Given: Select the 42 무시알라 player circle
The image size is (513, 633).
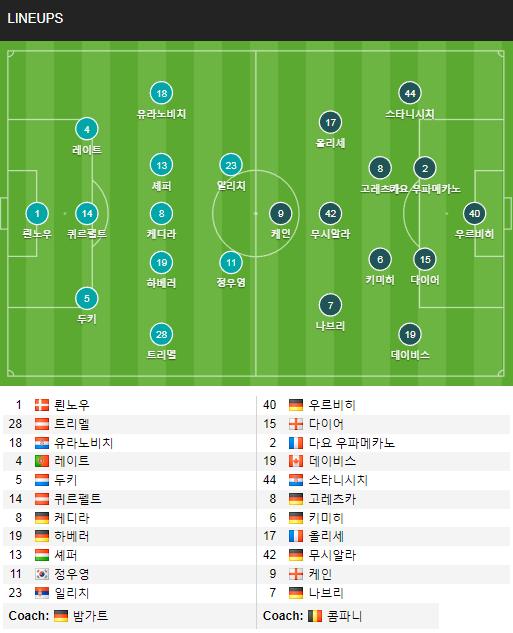Looking at the screenshot, I should coord(330,214).
